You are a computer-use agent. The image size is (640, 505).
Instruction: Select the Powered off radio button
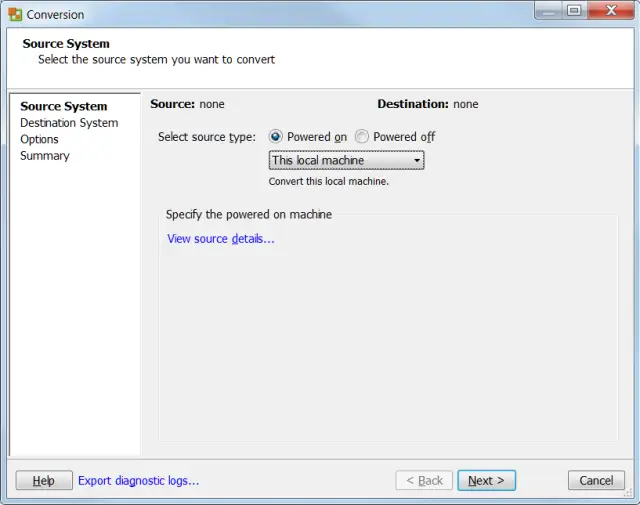(362, 137)
